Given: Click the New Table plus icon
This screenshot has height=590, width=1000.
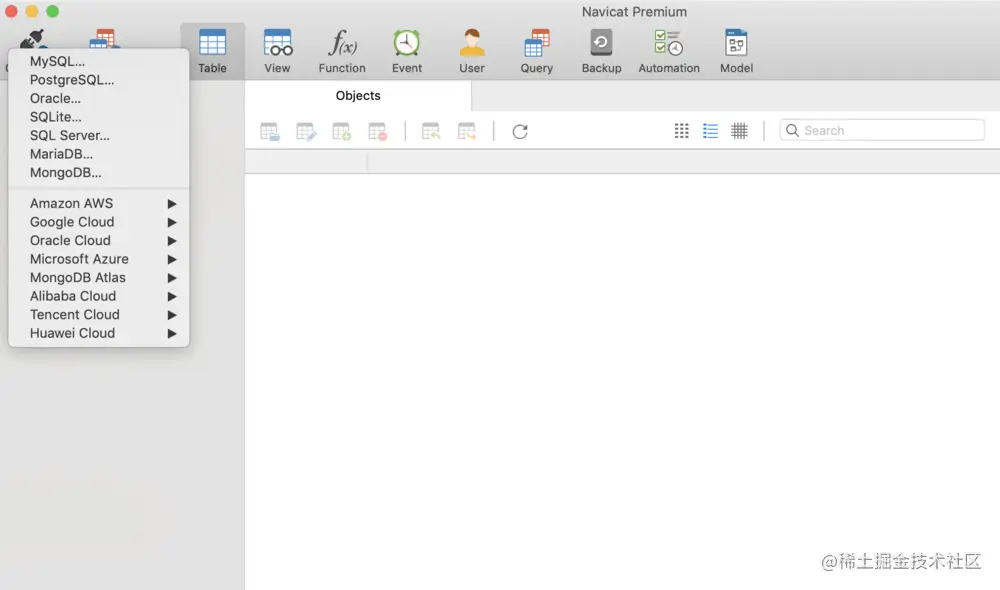Looking at the screenshot, I should 342,131.
